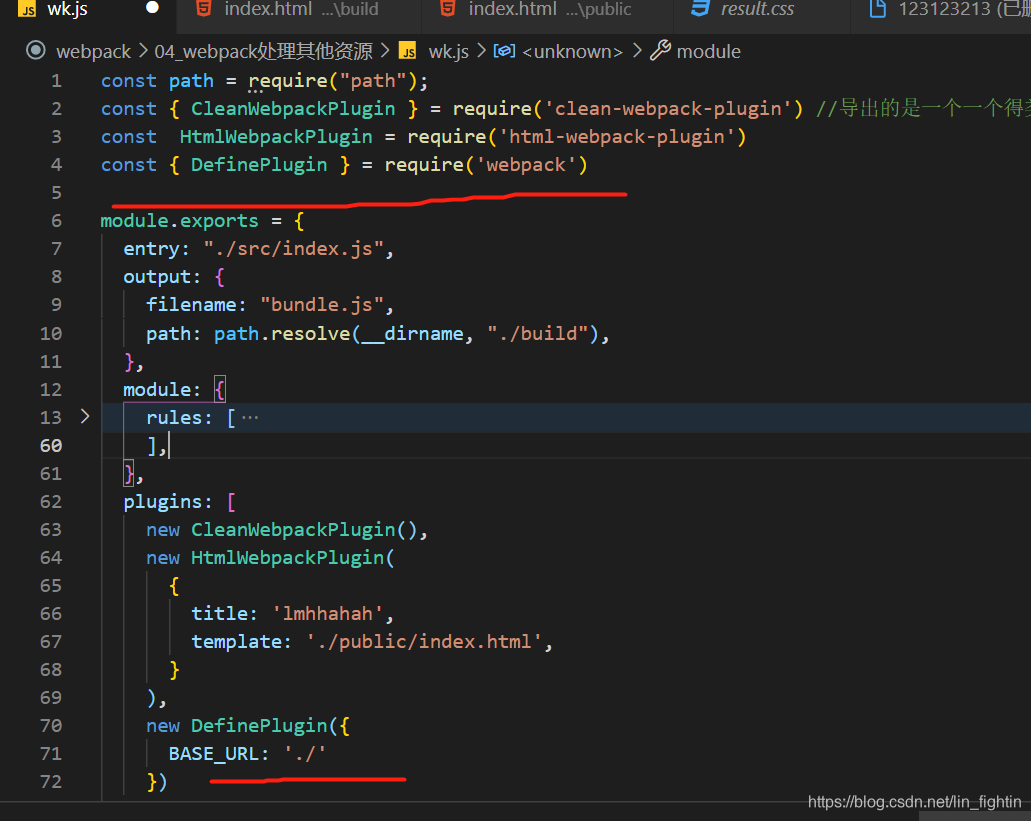Click the HTML5 icon on build index.html tab

tap(204, 9)
